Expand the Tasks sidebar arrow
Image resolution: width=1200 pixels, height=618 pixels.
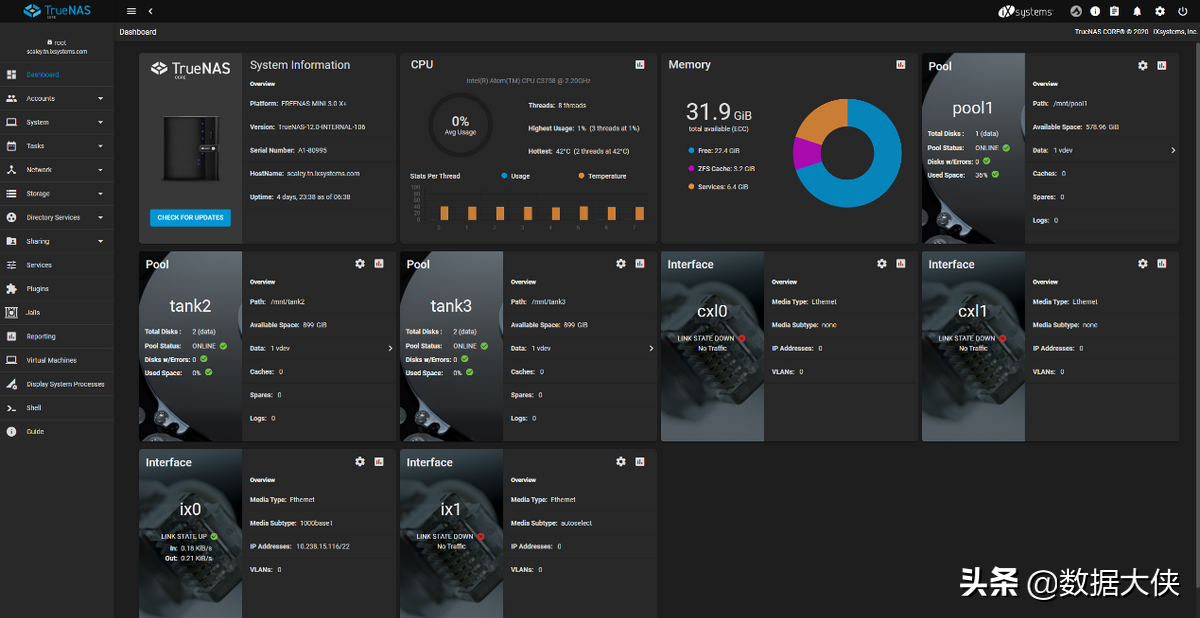click(100, 146)
